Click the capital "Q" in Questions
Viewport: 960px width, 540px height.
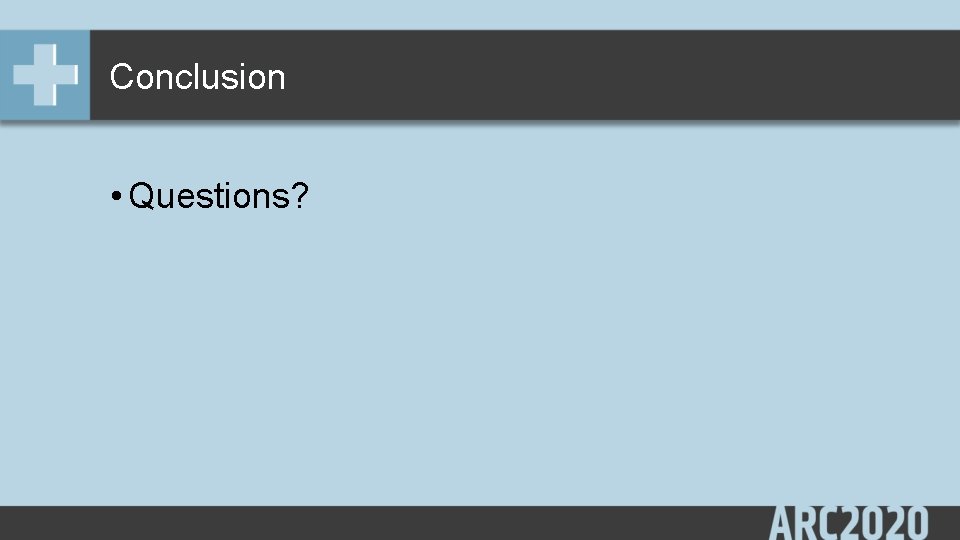coord(143,196)
